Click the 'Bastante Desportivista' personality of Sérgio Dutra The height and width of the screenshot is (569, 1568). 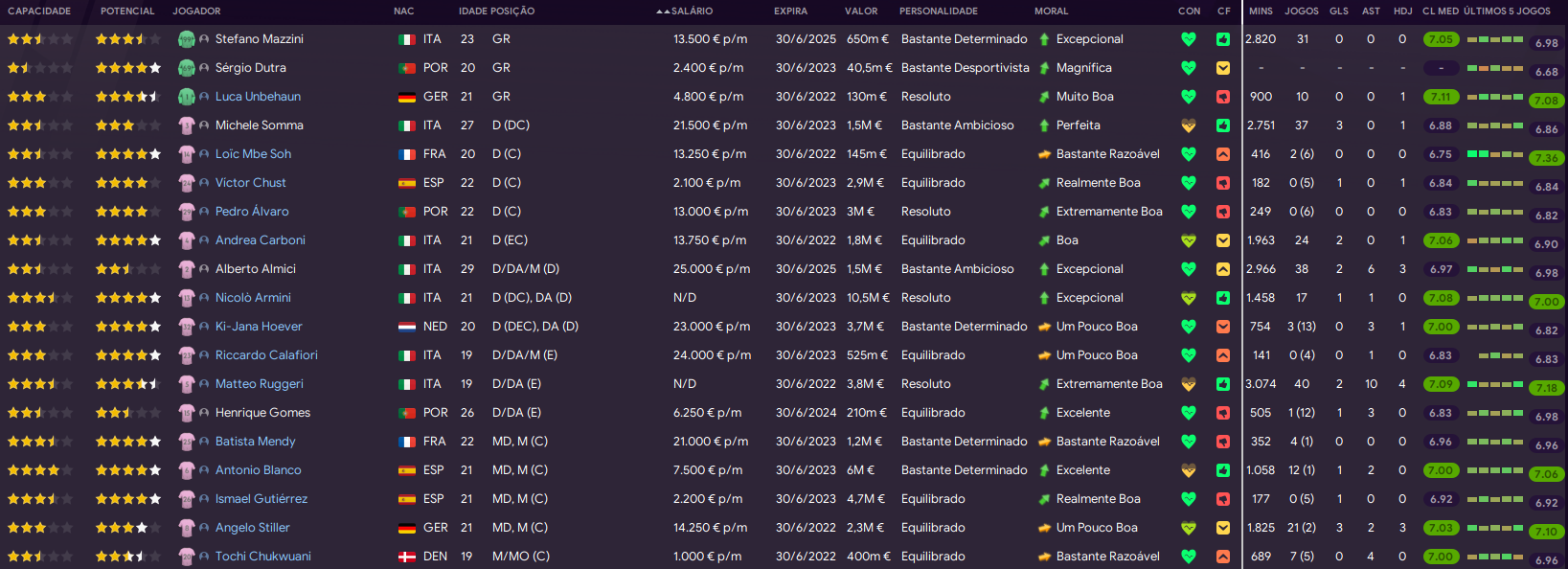pos(966,68)
